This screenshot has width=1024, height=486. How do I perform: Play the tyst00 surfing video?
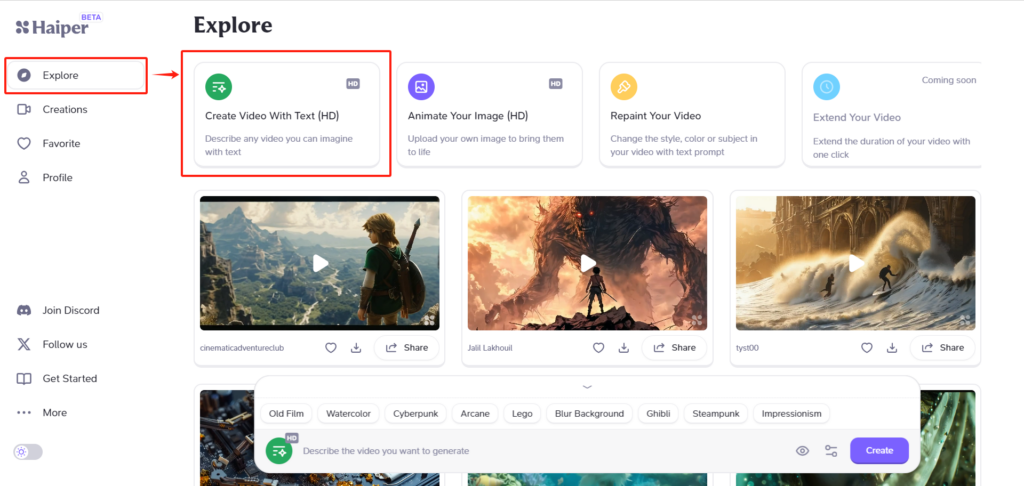(x=856, y=263)
